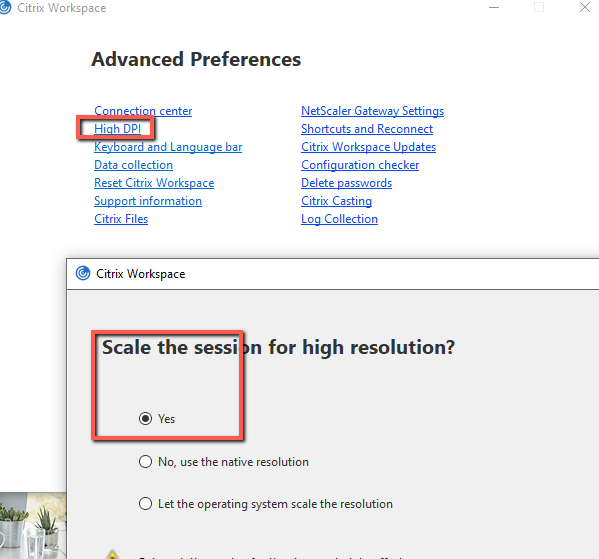
Task: Click the 'Scale the session for high resolution?' heading
Action: pyautogui.click(x=278, y=347)
